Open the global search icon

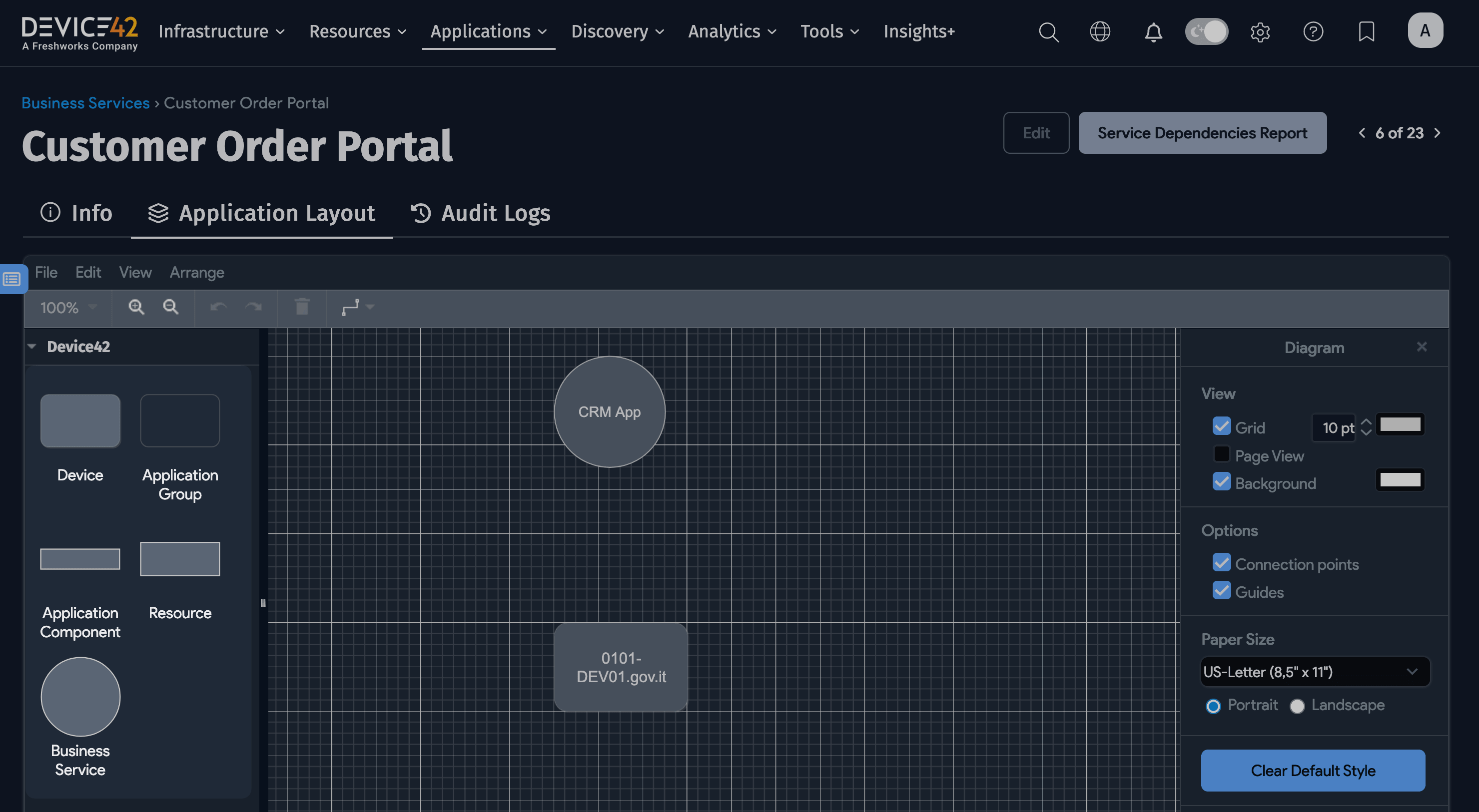(x=1048, y=31)
